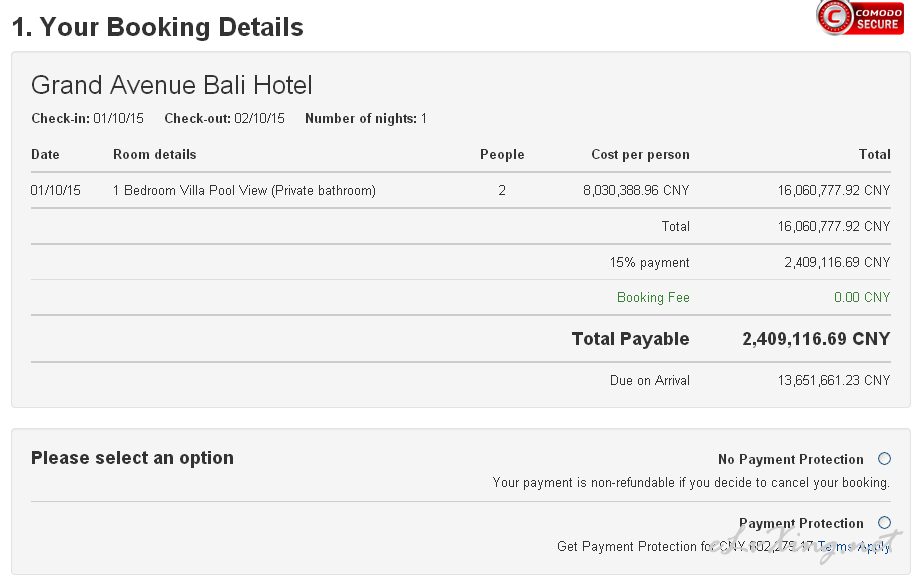Click the green Booking Fee label

pyautogui.click(x=653, y=298)
